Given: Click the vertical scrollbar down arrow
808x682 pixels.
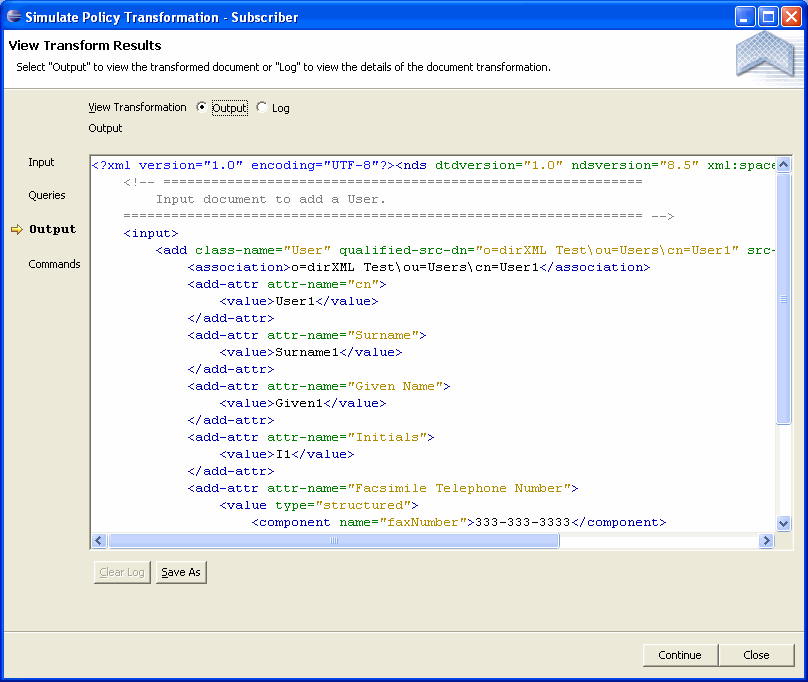Looking at the screenshot, I should coord(783,523).
